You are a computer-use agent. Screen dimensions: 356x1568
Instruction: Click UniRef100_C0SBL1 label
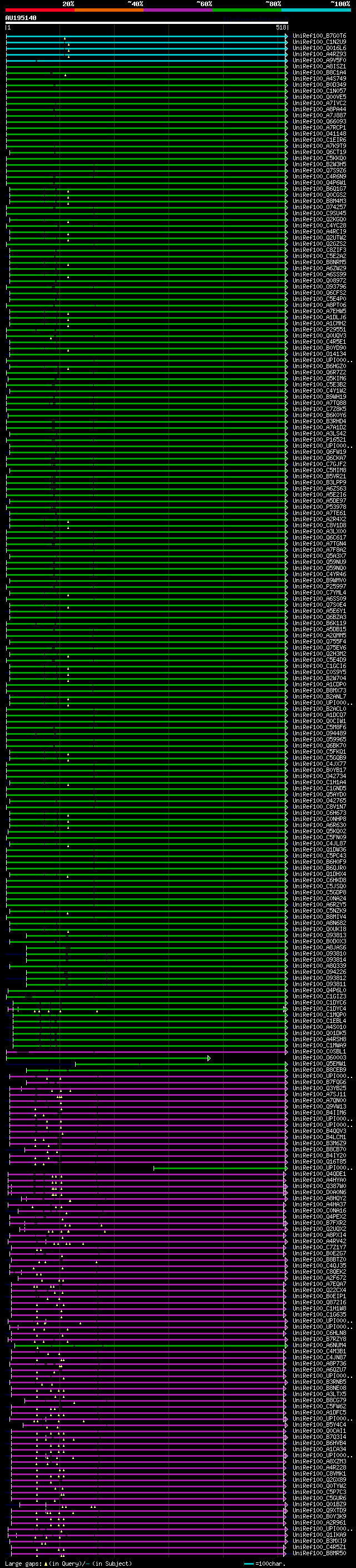click(319, 1051)
